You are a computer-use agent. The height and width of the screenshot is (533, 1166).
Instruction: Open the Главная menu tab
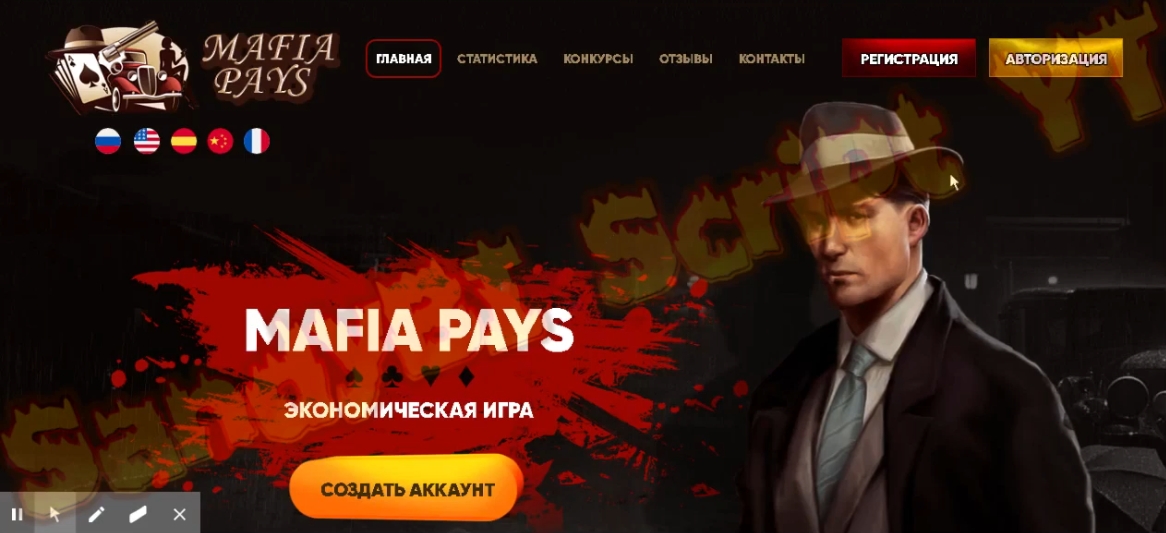tap(404, 59)
